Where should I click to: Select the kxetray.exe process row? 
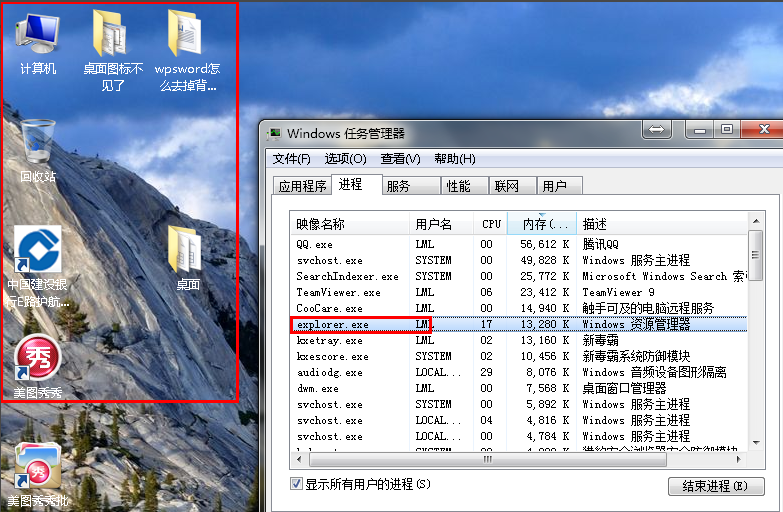pos(518,340)
